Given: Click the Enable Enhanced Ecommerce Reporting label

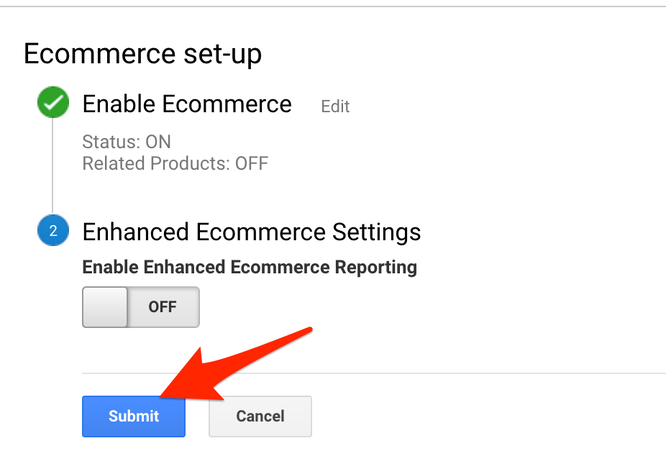Looking at the screenshot, I should coord(249,267).
